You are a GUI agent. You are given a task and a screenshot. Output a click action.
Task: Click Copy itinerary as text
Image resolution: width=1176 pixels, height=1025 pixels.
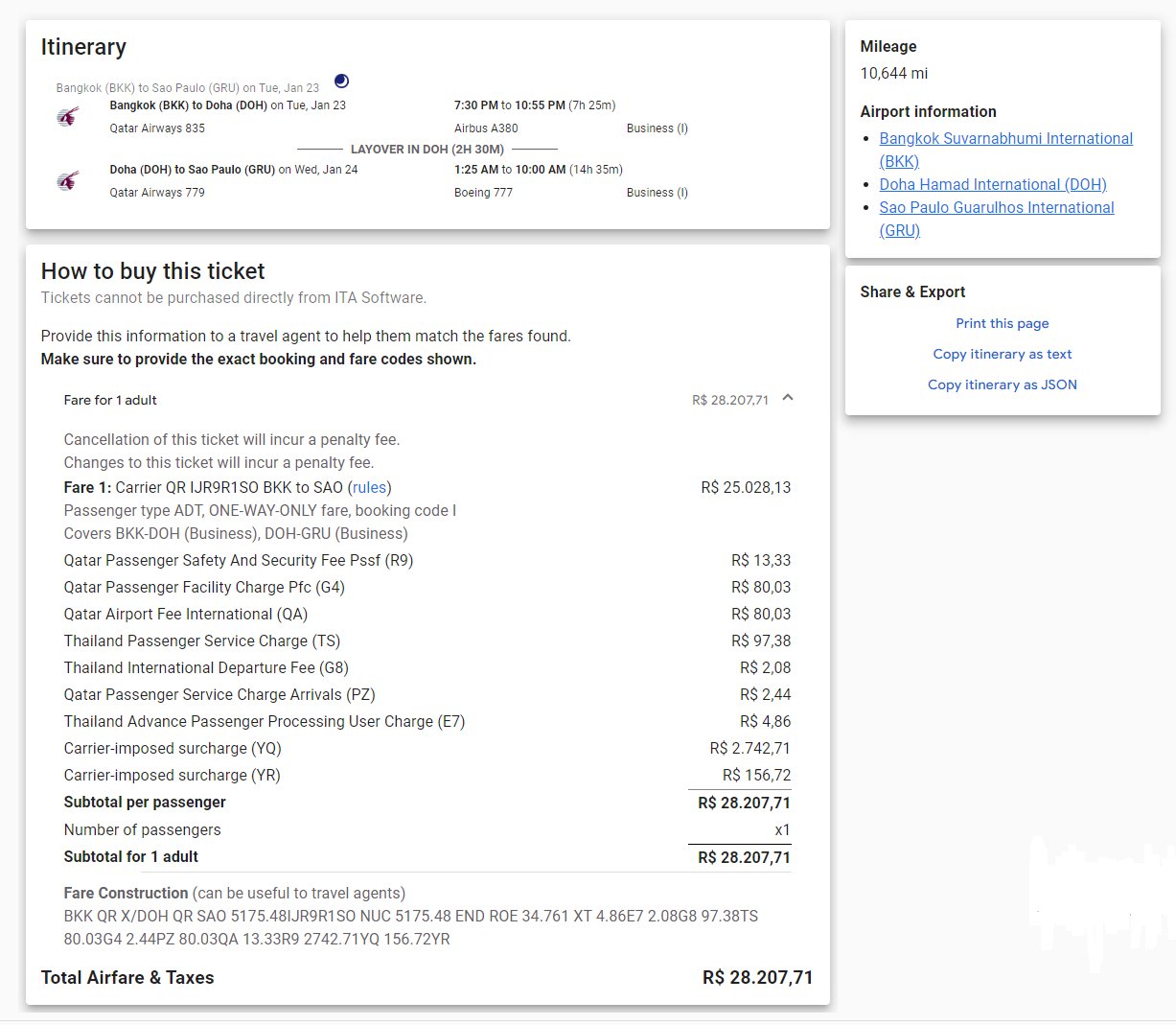click(x=1003, y=354)
